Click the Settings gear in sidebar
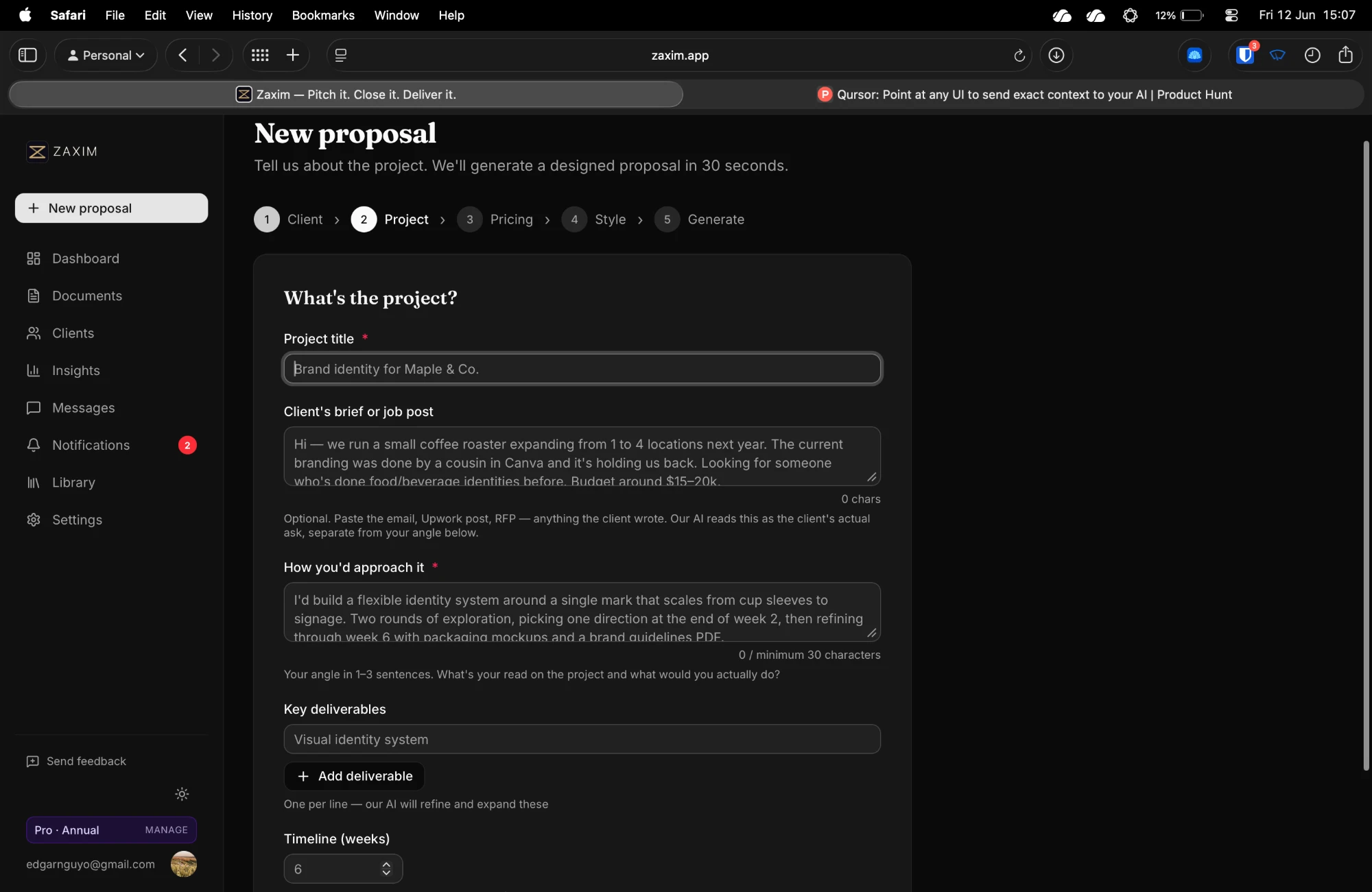This screenshot has width=1372, height=892. (x=33, y=520)
